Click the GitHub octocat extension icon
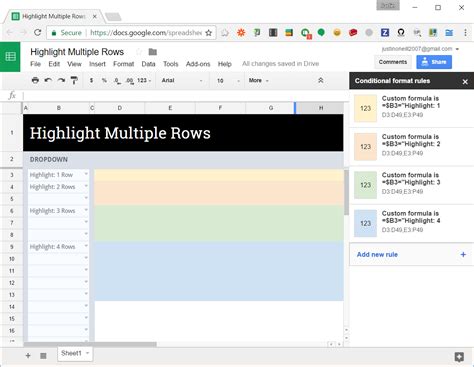474x367 pixels. click(x=401, y=32)
